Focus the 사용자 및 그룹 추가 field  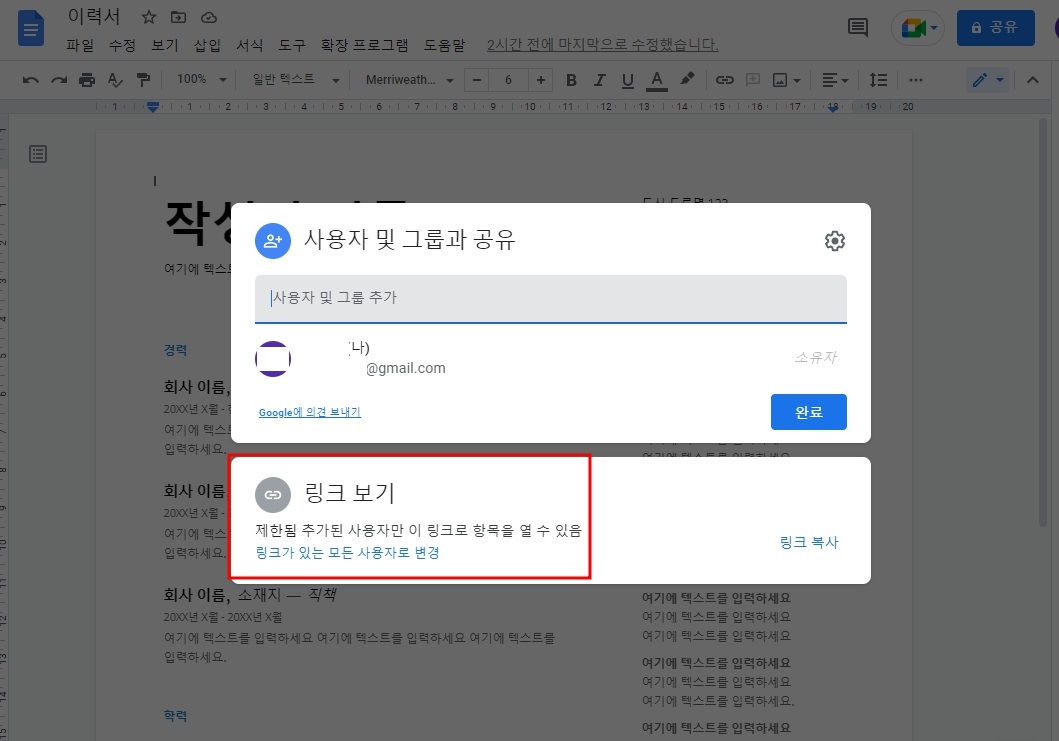pos(550,299)
